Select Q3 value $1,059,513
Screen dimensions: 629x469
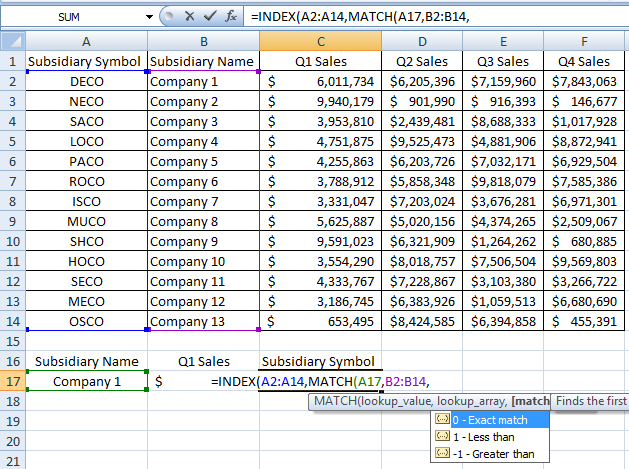pyautogui.click(x=503, y=301)
